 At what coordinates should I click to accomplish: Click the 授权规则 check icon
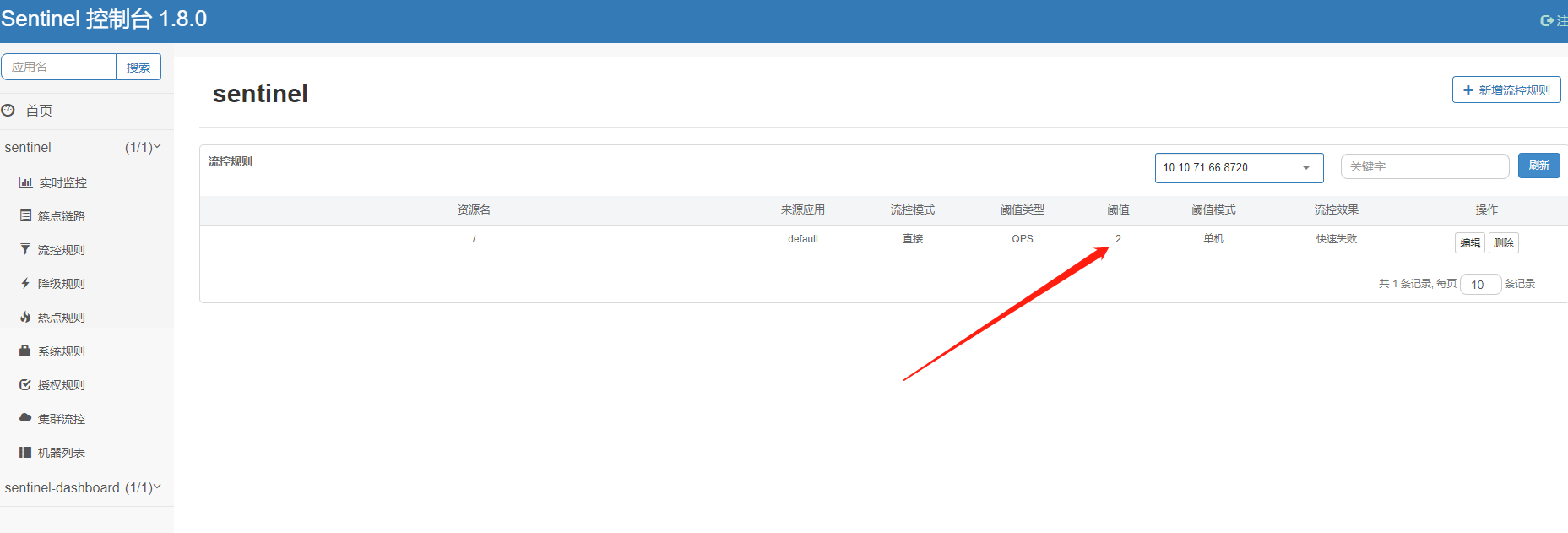click(x=25, y=384)
